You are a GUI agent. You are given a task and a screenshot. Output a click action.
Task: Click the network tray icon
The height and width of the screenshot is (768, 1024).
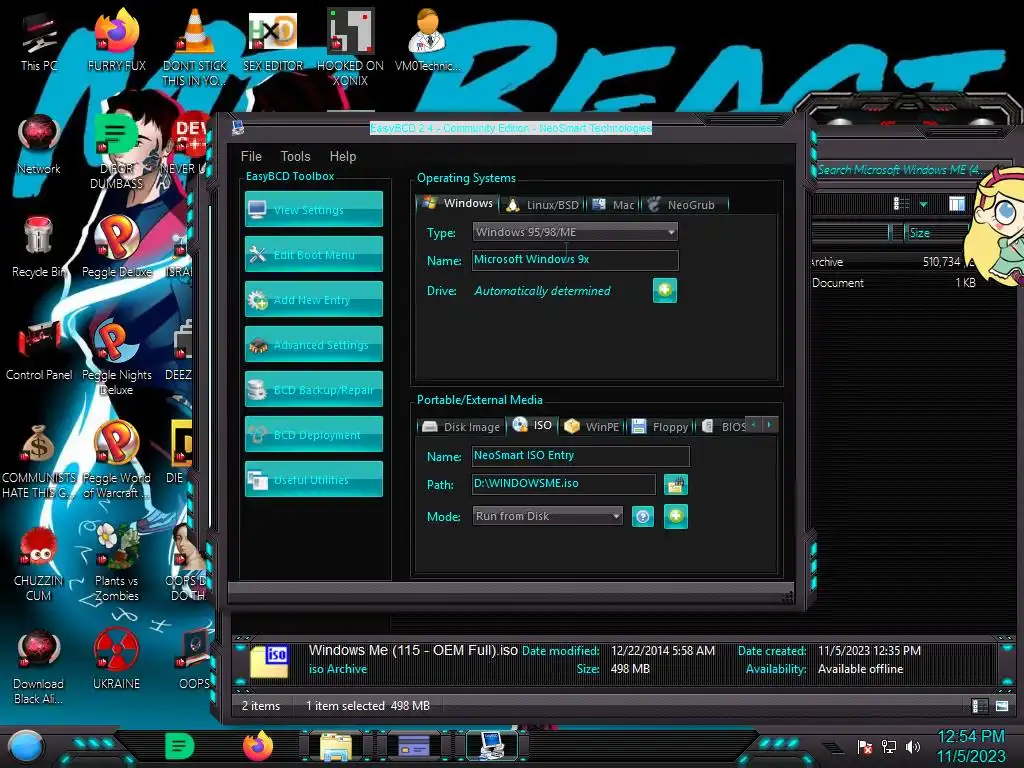pos(889,746)
